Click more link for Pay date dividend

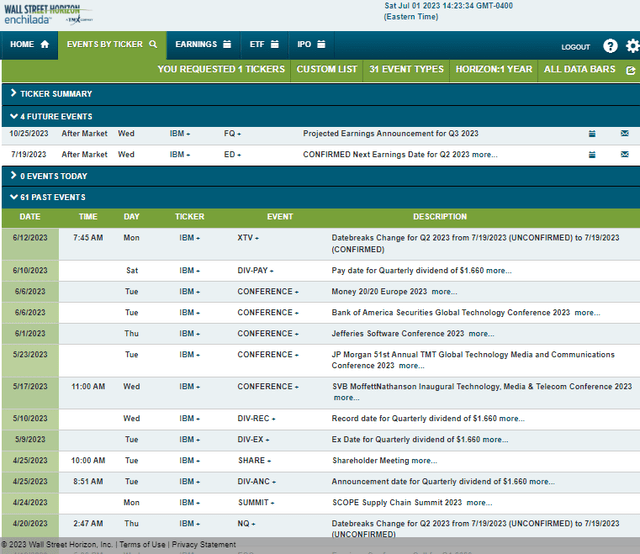pos(499,270)
